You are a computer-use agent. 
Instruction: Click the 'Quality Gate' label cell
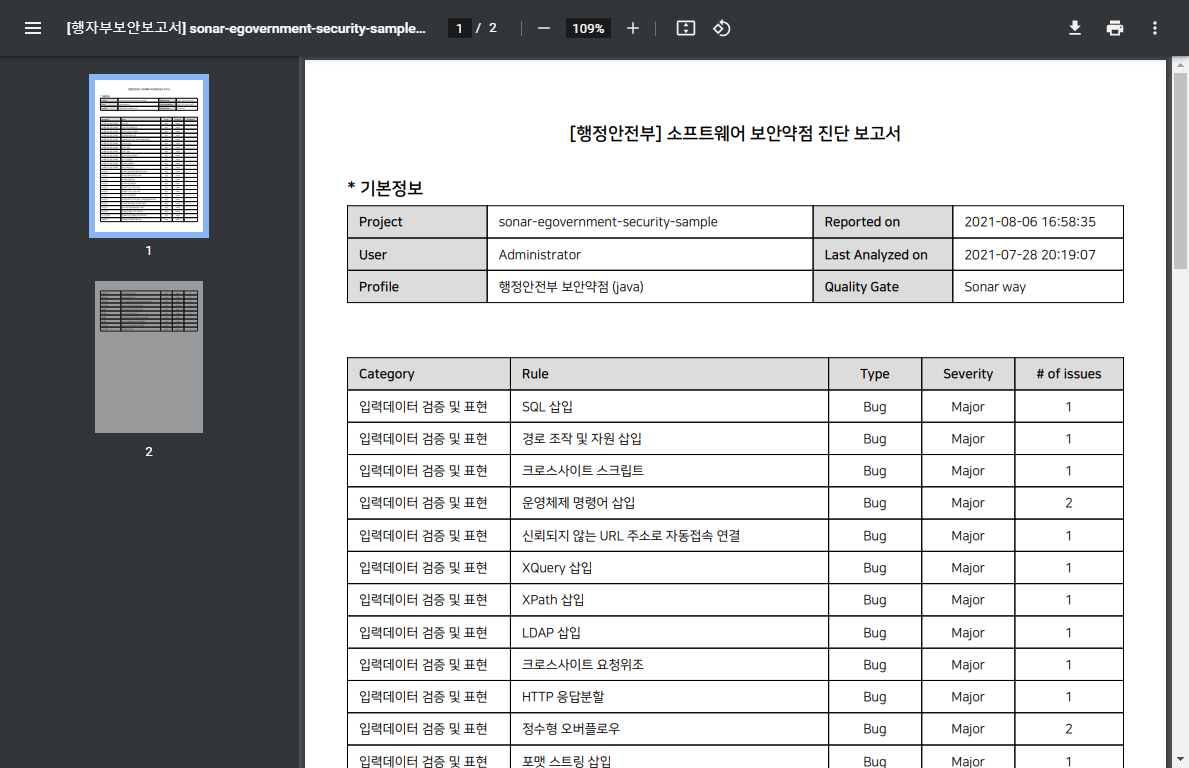tap(883, 287)
